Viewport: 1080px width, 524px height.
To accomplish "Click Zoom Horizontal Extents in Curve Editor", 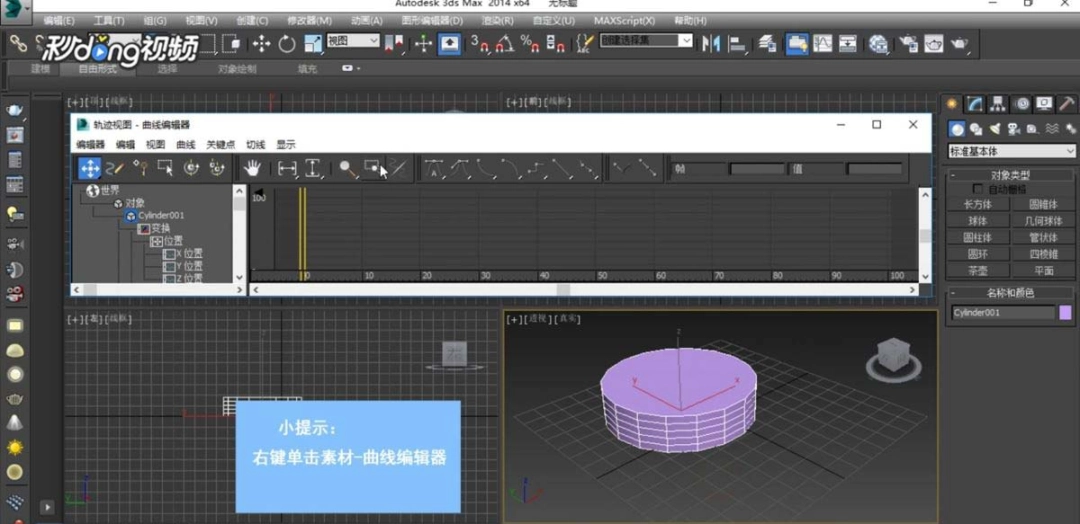I will [x=287, y=168].
